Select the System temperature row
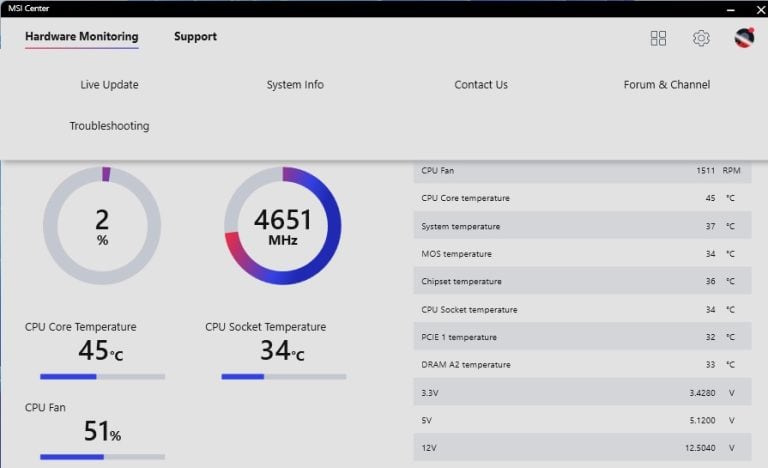The image size is (768, 468). coord(582,226)
